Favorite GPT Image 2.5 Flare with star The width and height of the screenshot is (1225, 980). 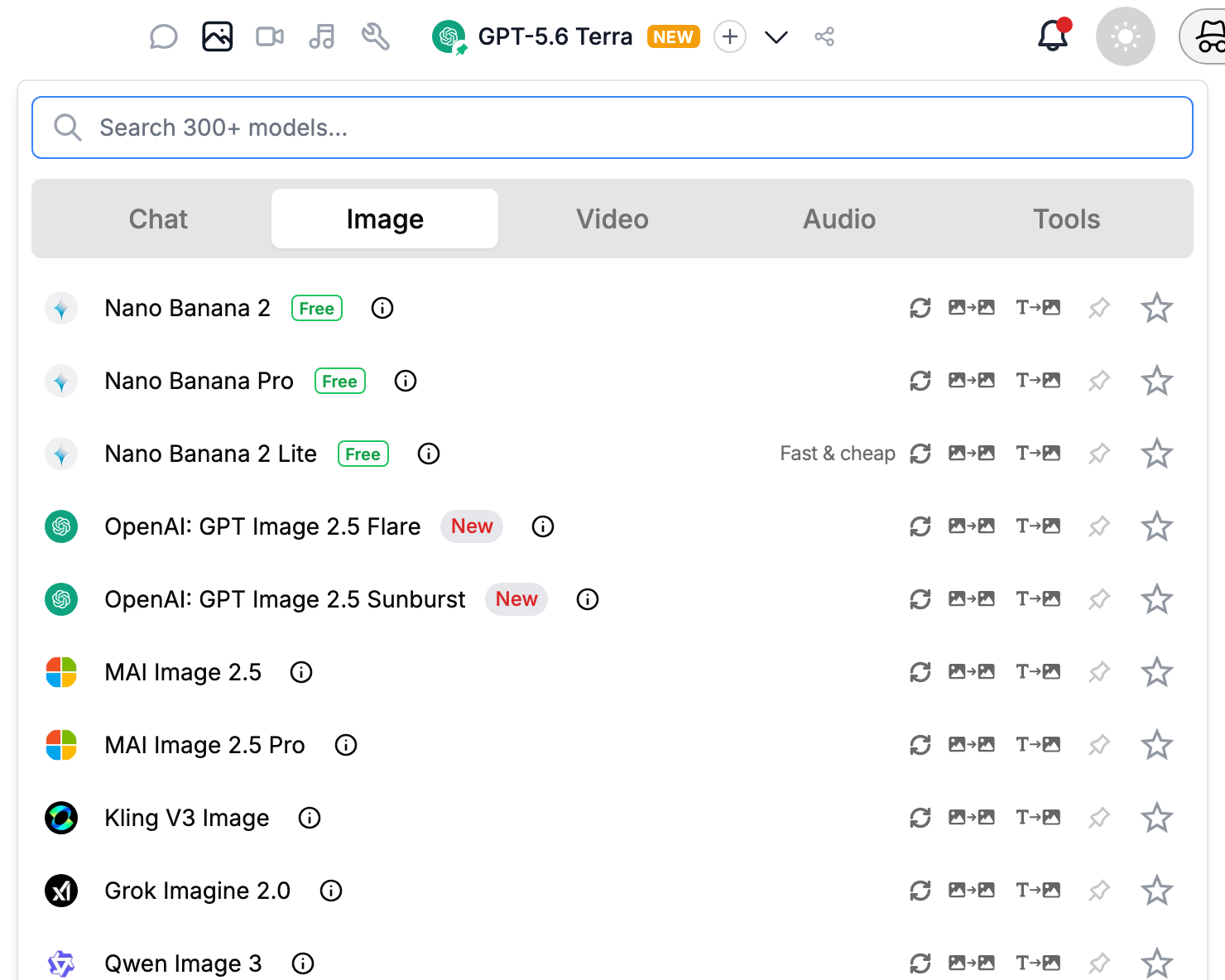point(1157,526)
